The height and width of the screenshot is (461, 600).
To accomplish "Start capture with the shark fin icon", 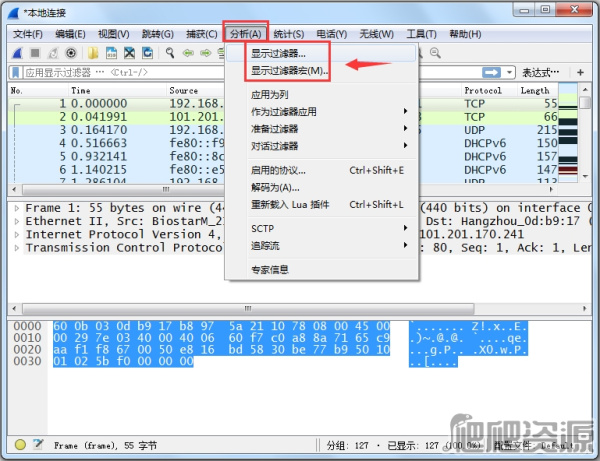I will coord(17,53).
